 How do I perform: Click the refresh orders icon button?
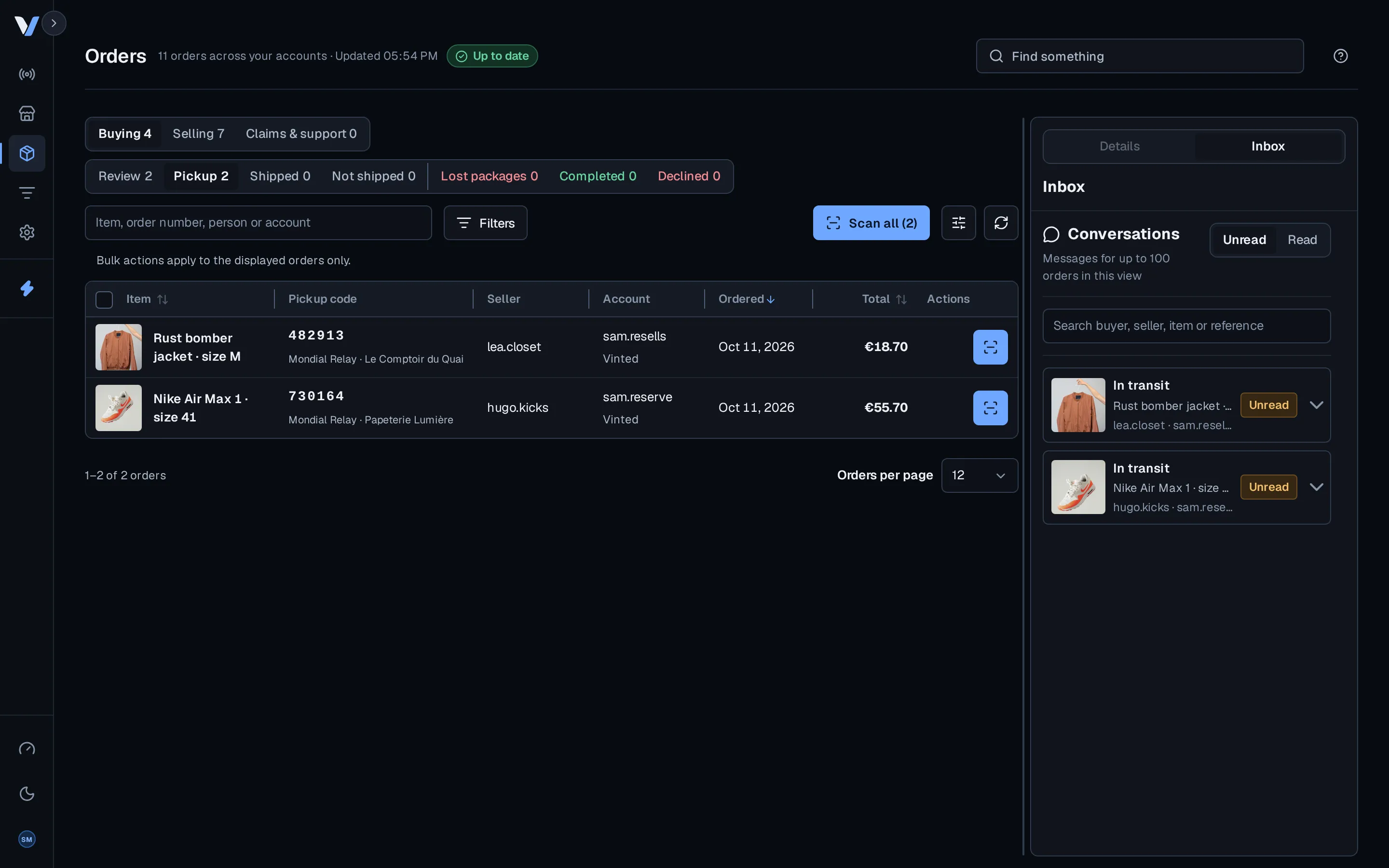(x=1001, y=223)
